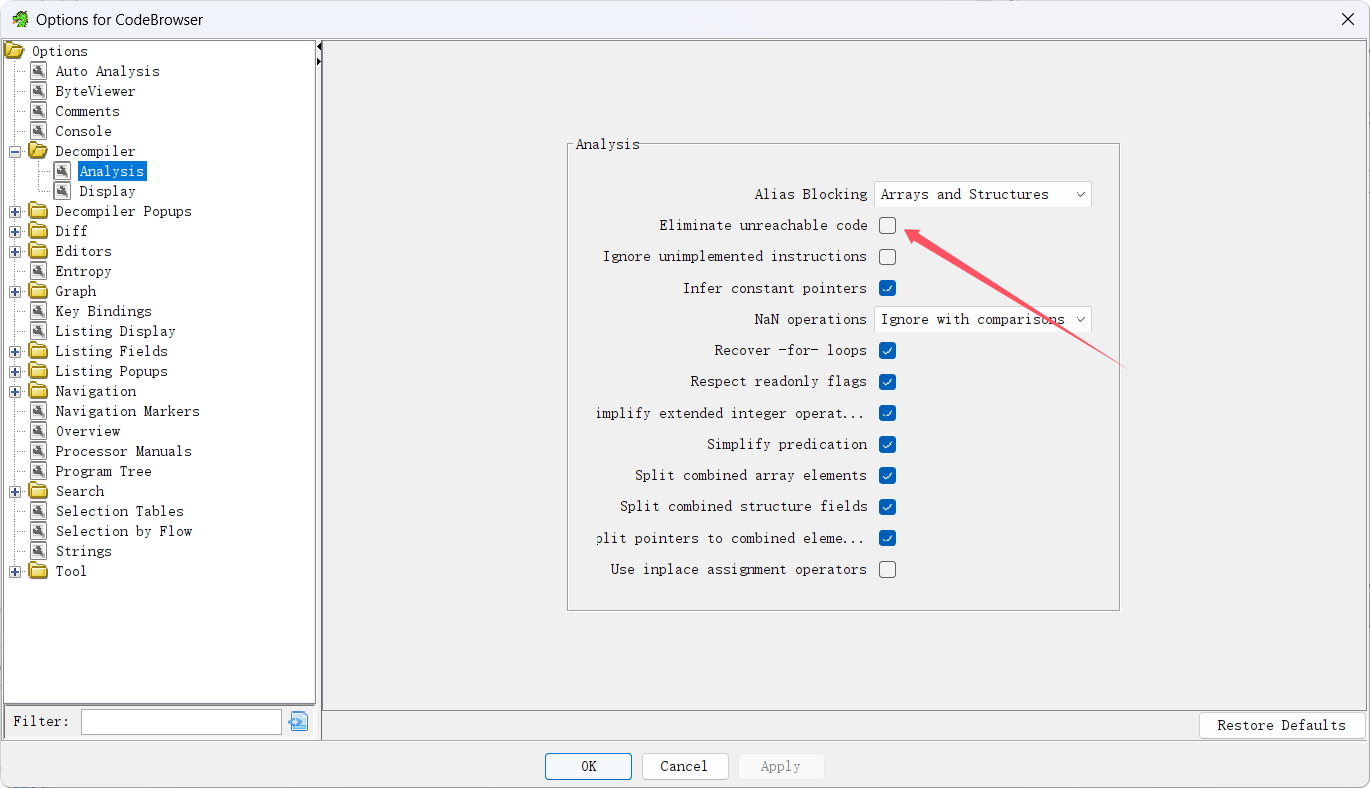The width and height of the screenshot is (1370, 788).
Task: Select the root Options node
Action: point(60,51)
